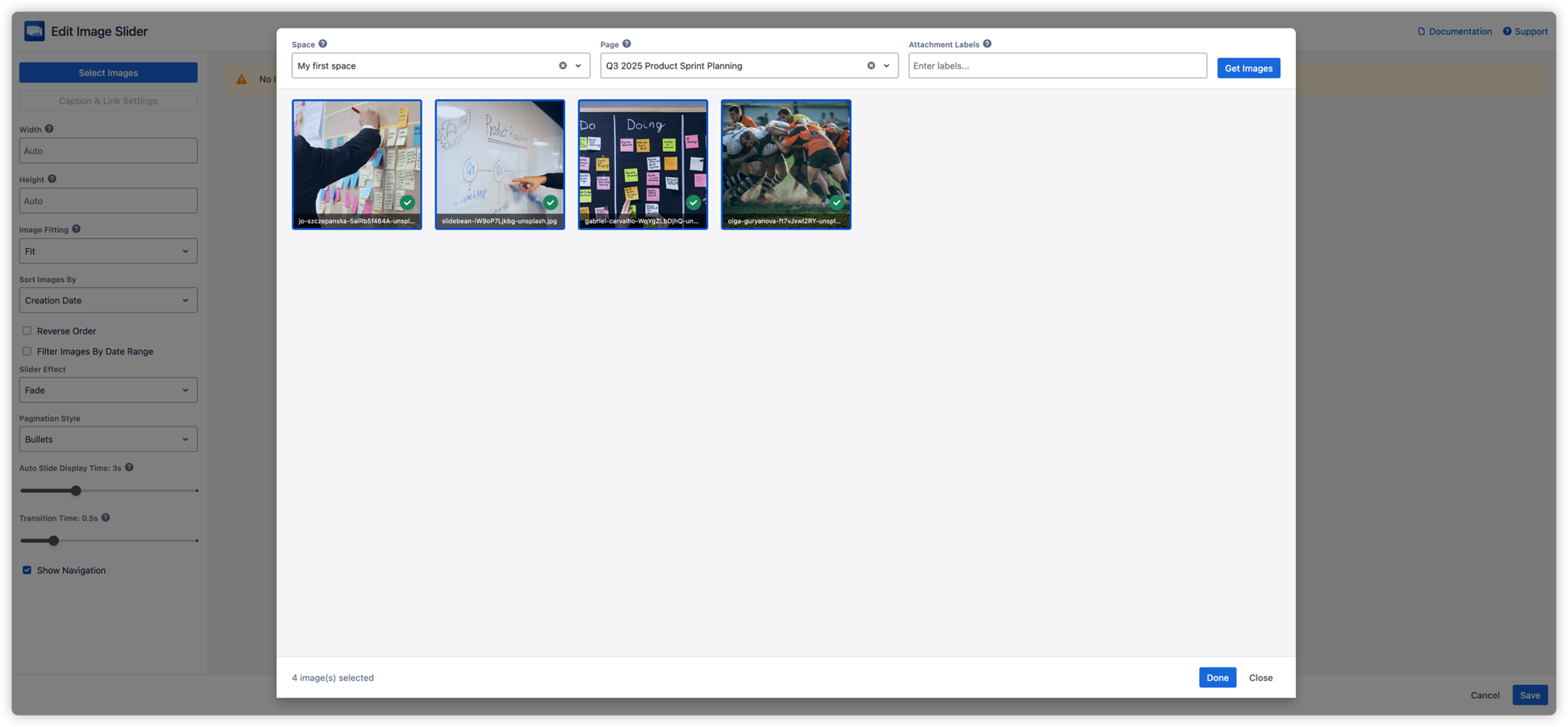1568x727 pixels.
Task: Click the Transition Time slider handle
Action: click(x=53, y=540)
